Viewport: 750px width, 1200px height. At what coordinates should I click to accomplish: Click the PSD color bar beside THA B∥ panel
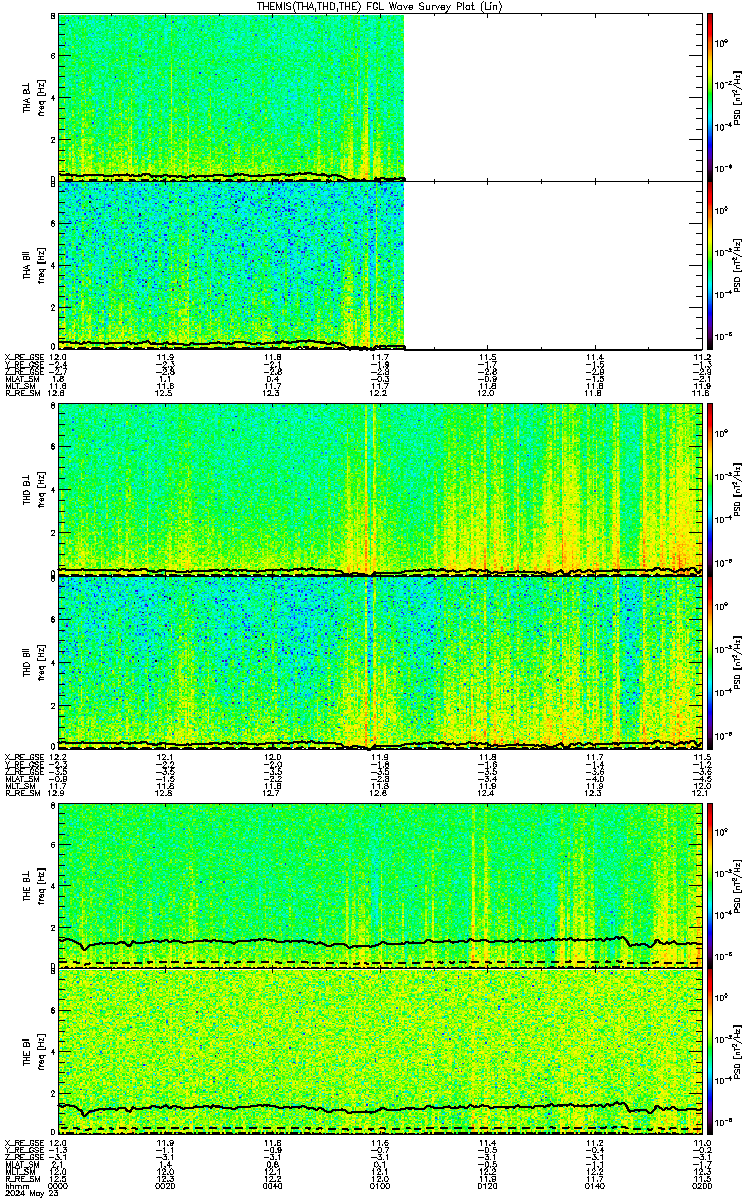coord(710,265)
